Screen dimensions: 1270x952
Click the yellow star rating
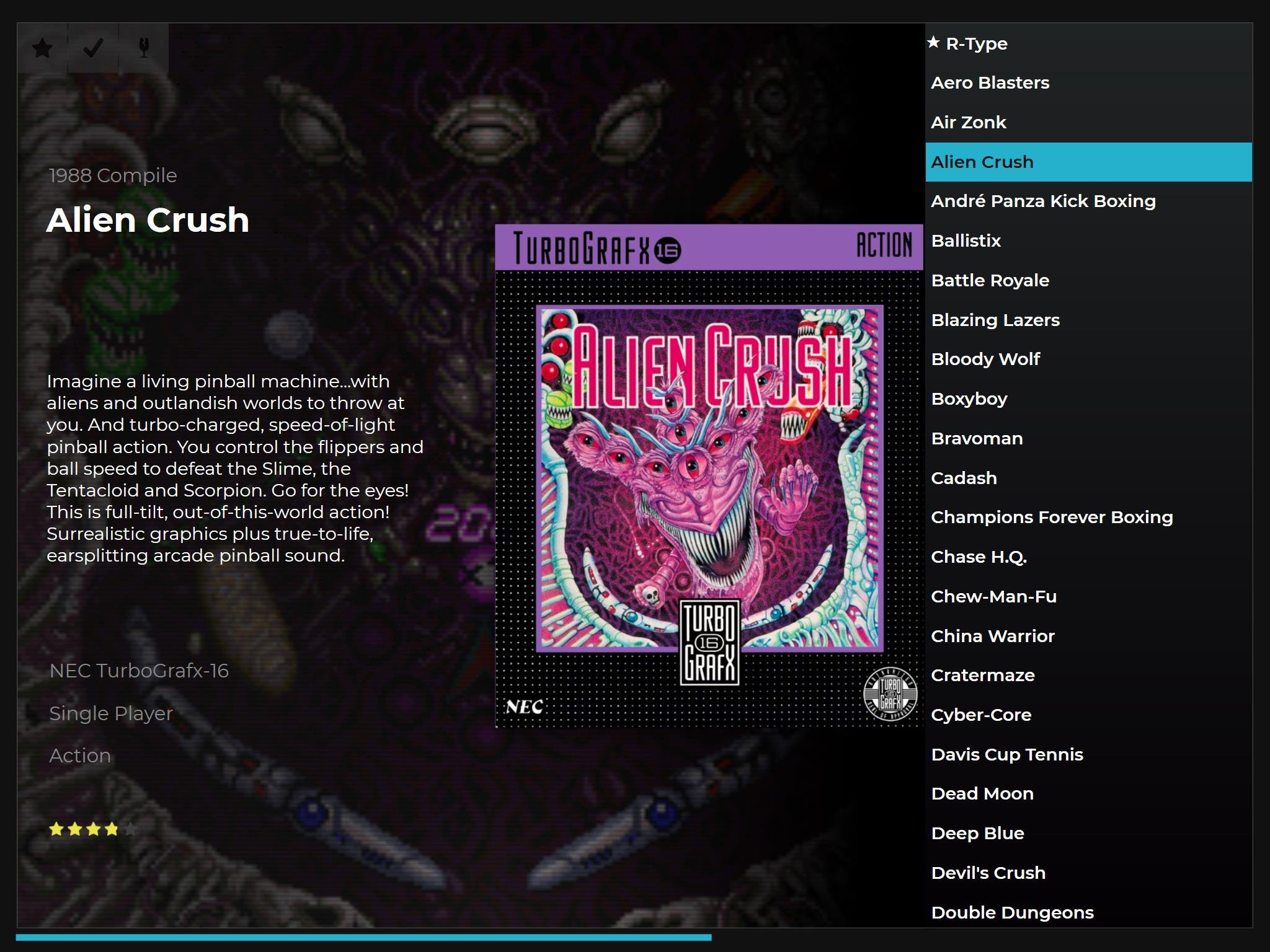point(92,829)
